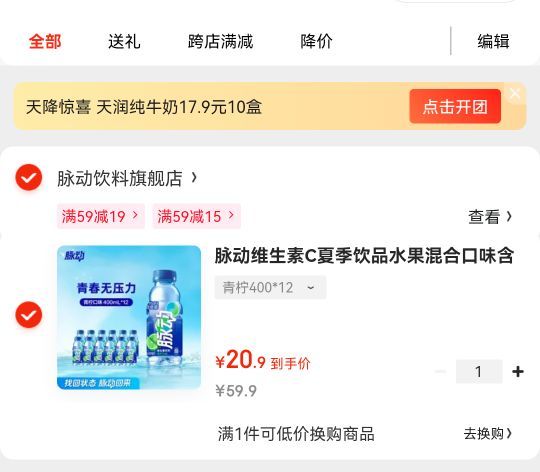The height and width of the screenshot is (472, 540).
Task: Select the 降价 tab
Action: (316, 42)
